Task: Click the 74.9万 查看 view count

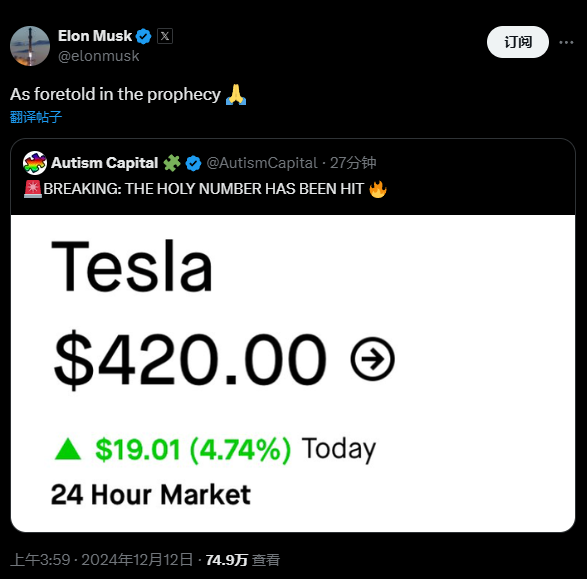Action: click(243, 560)
